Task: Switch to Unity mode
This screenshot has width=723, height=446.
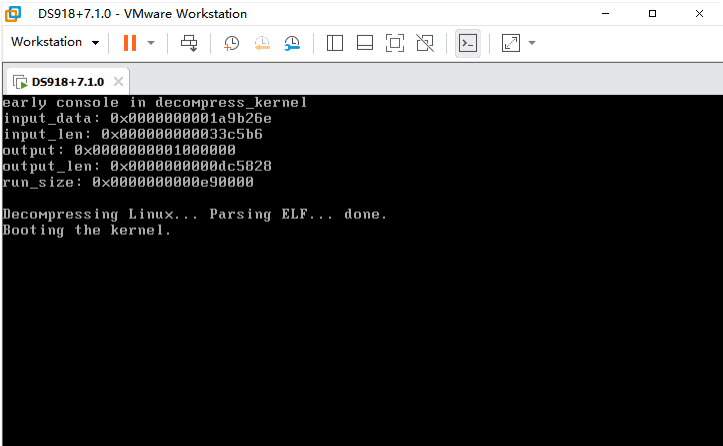Action: [x=425, y=43]
